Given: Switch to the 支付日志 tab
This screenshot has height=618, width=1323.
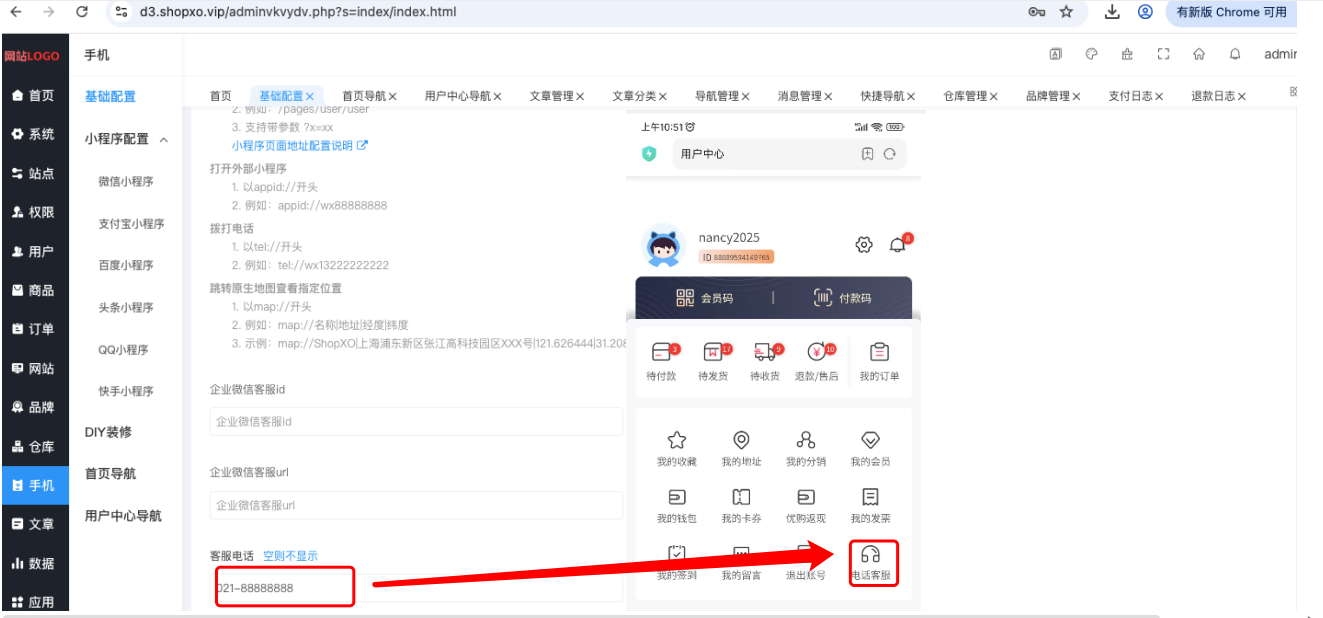Looking at the screenshot, I should (x=1130, y=96).
